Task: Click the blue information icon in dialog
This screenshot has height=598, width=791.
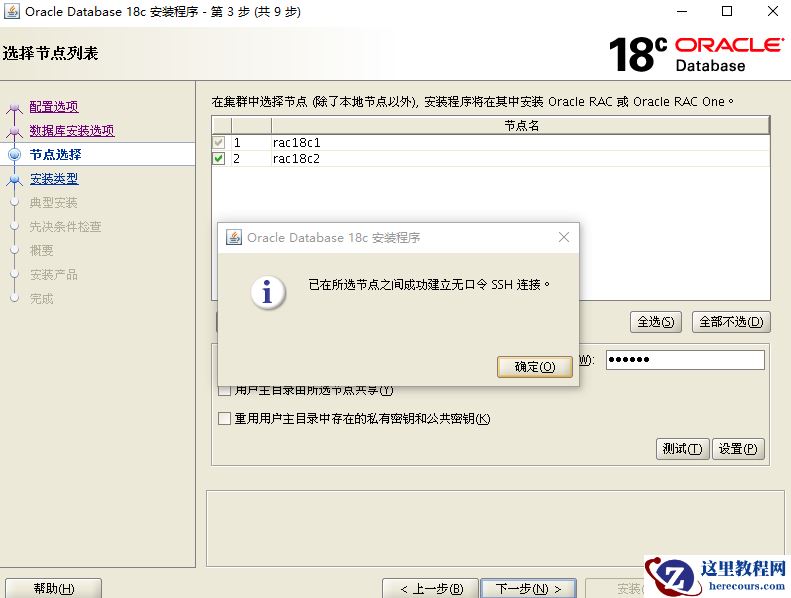Action: (268, 292)
